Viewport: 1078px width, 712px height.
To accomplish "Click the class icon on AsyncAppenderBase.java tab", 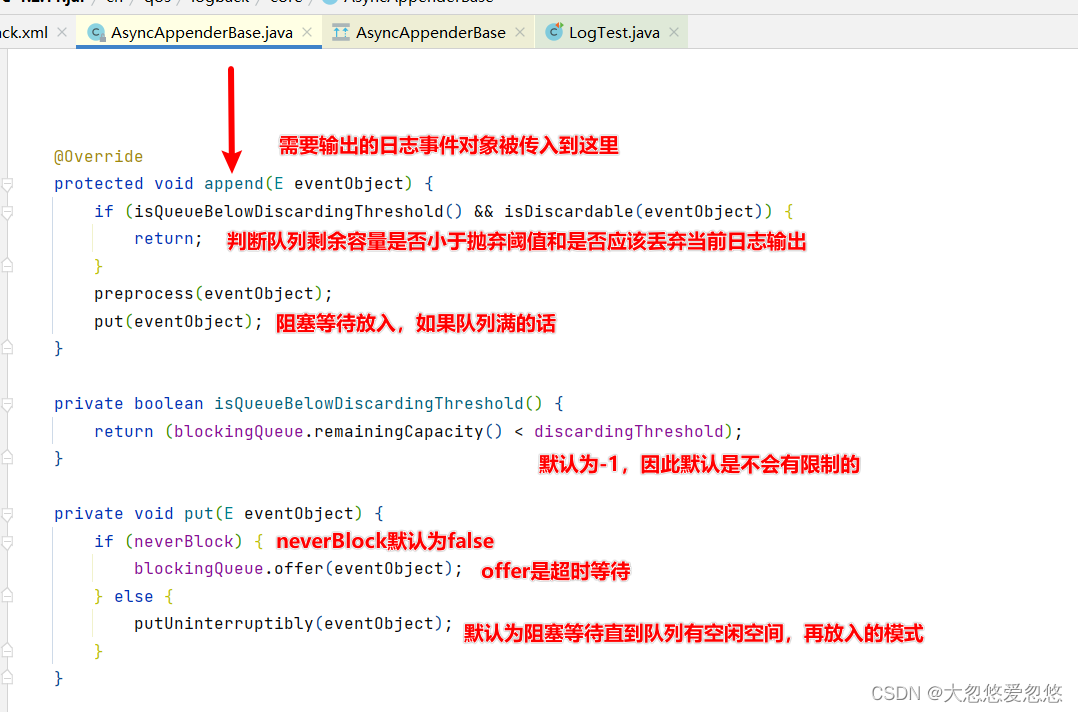I will pos(97,32).
